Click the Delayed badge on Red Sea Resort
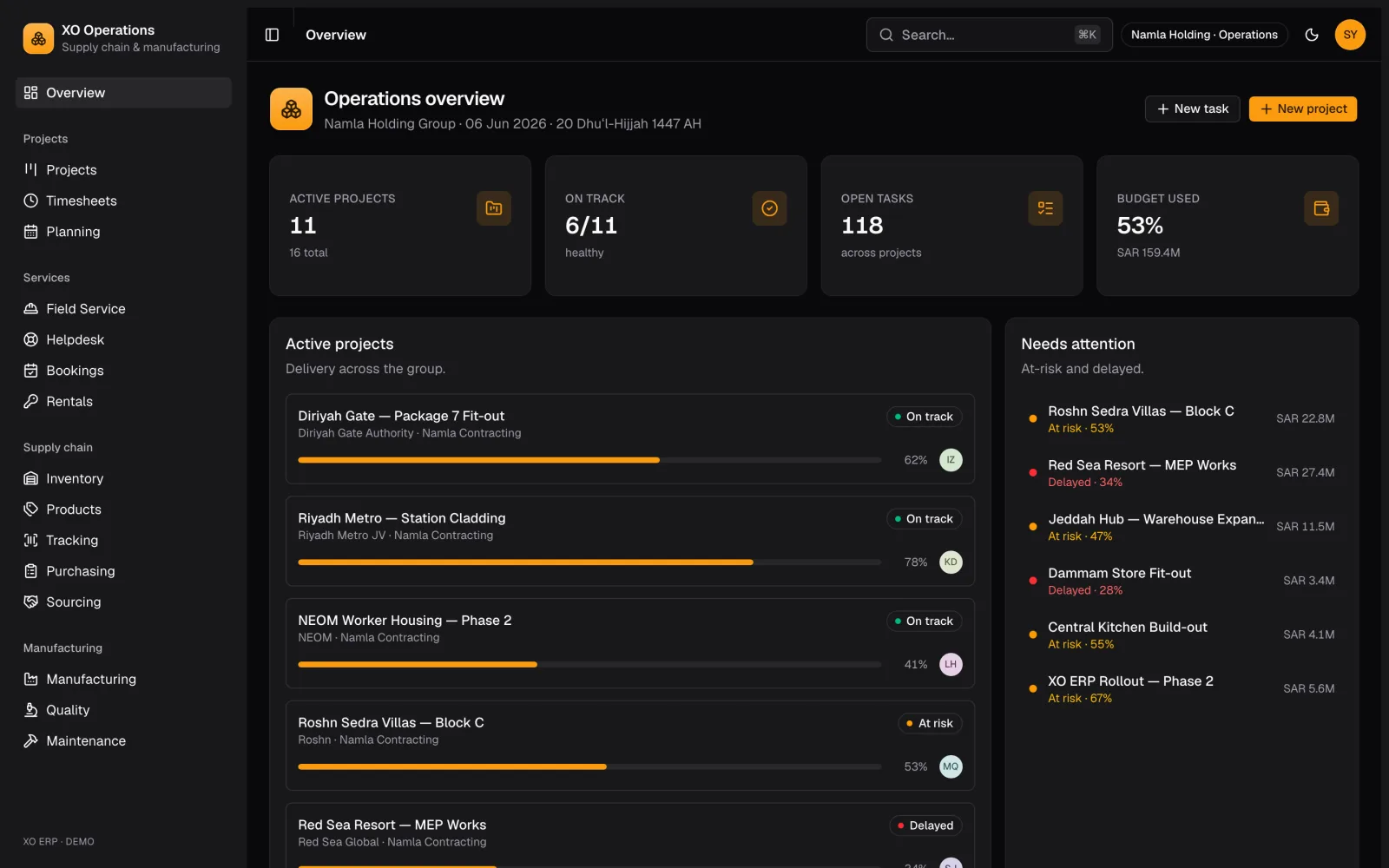1389x868 pixels. 925,825
